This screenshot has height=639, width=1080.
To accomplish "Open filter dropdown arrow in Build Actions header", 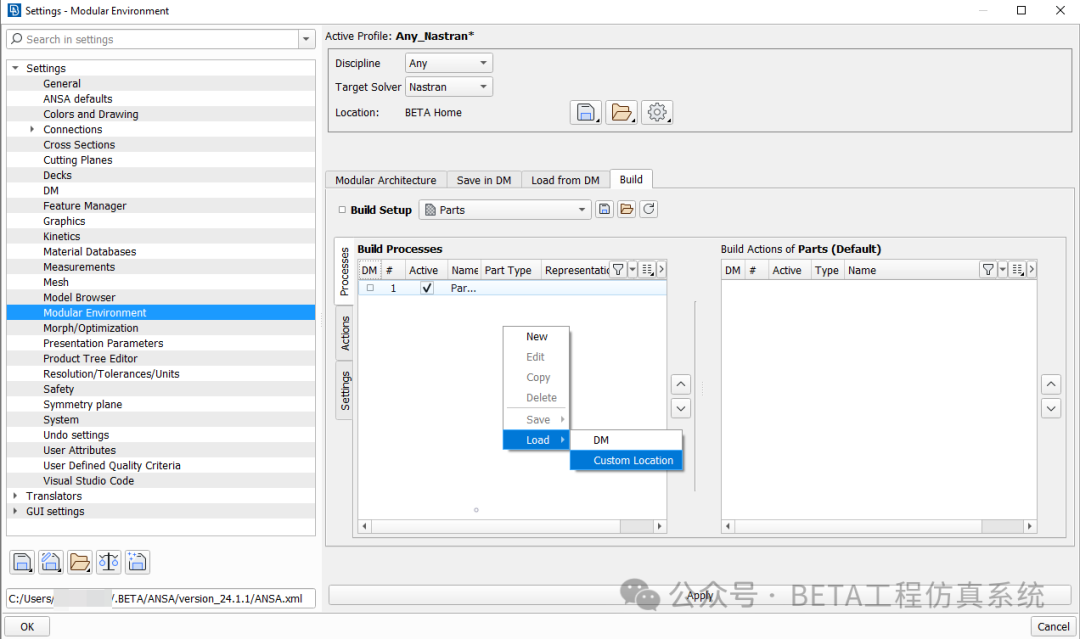I will point(1003,270).
